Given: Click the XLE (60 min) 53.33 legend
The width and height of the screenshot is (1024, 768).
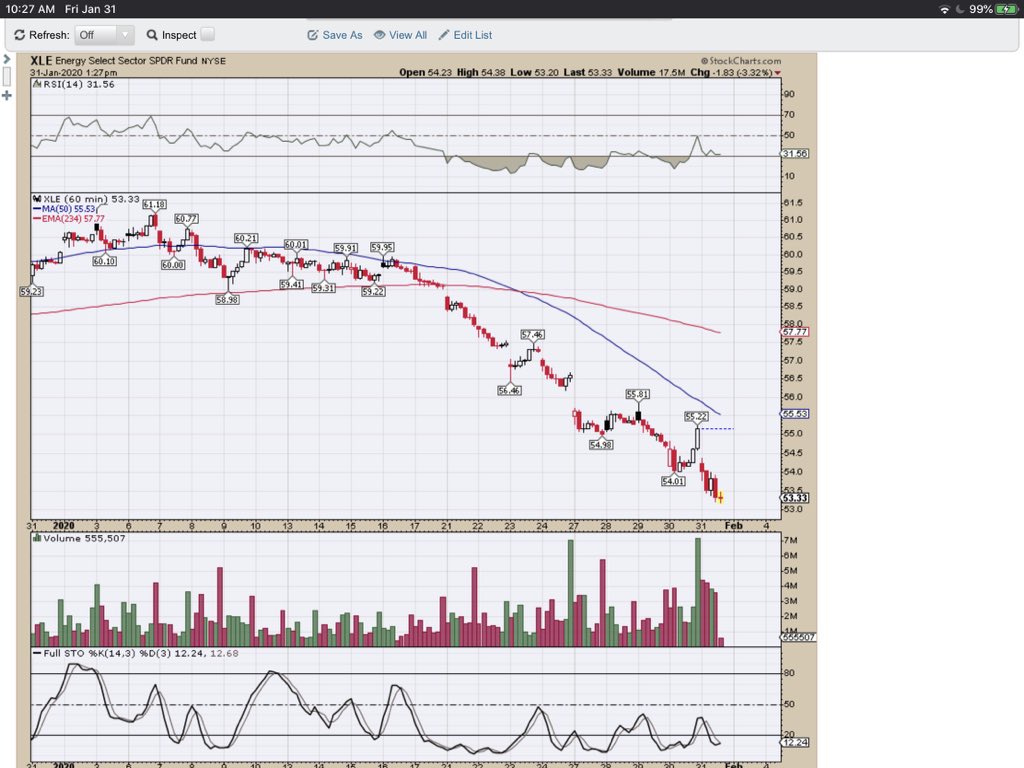Looking at the screenshot, I should (x=86, y=199).
